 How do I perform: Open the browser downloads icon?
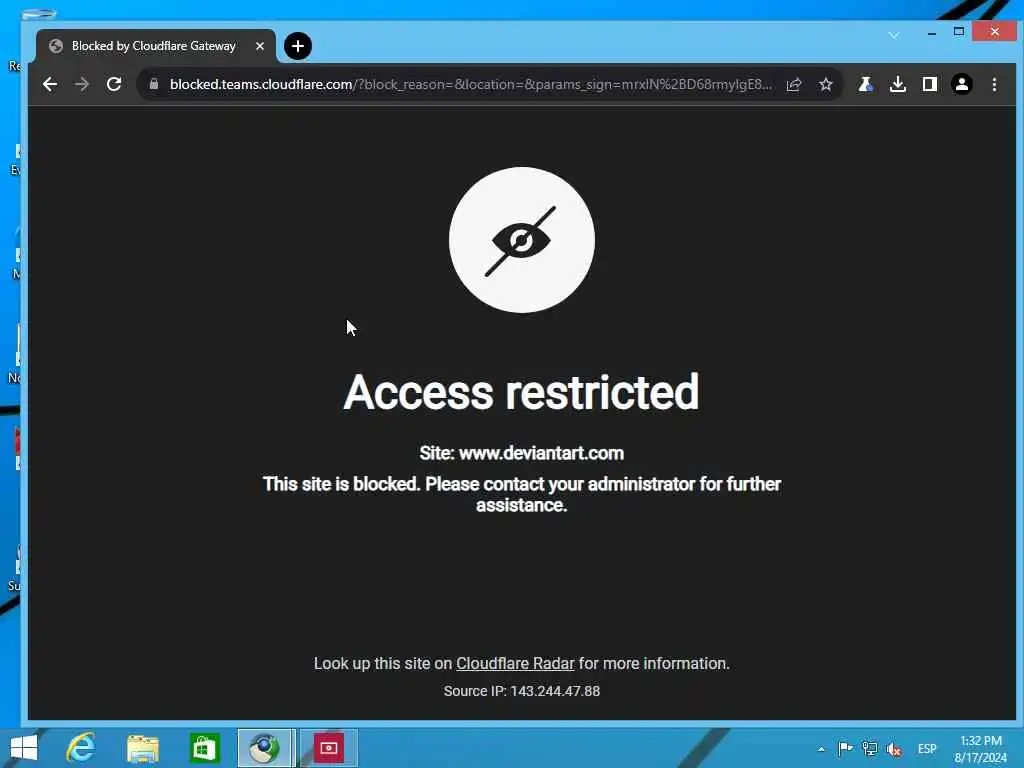898,84
